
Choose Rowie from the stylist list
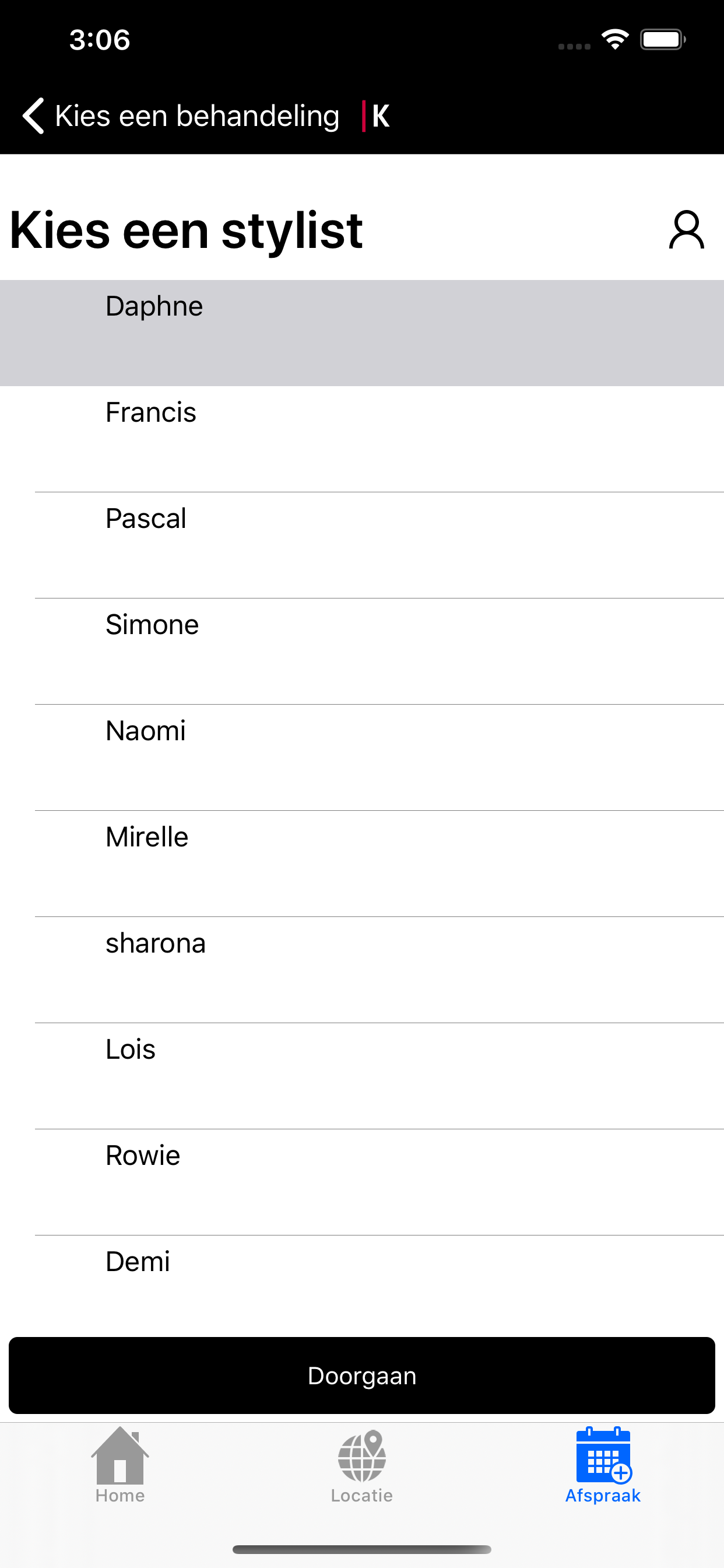(362, 1182)
